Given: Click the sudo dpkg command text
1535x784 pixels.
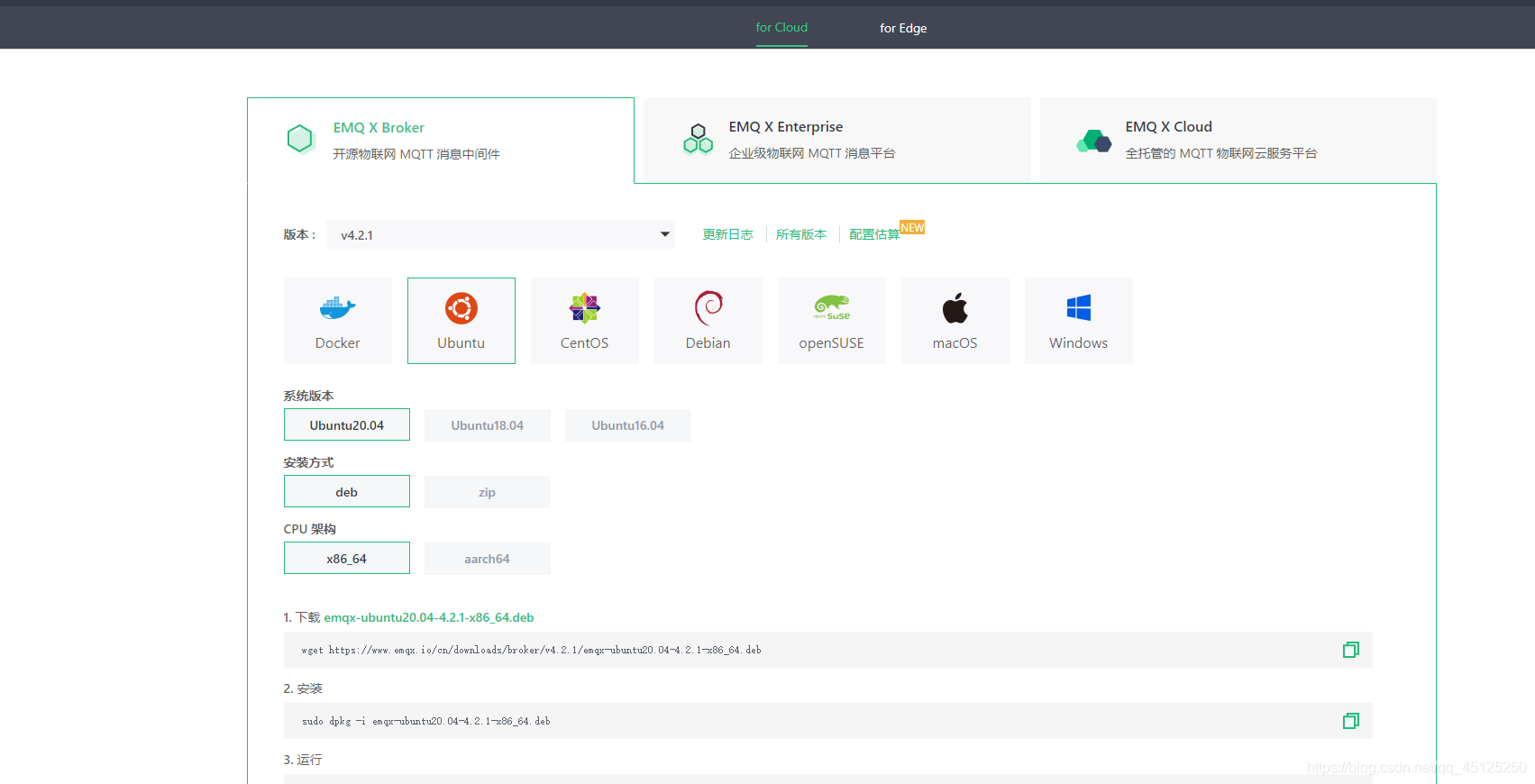Looking at the screenshot, I should [x=425, y=721].
